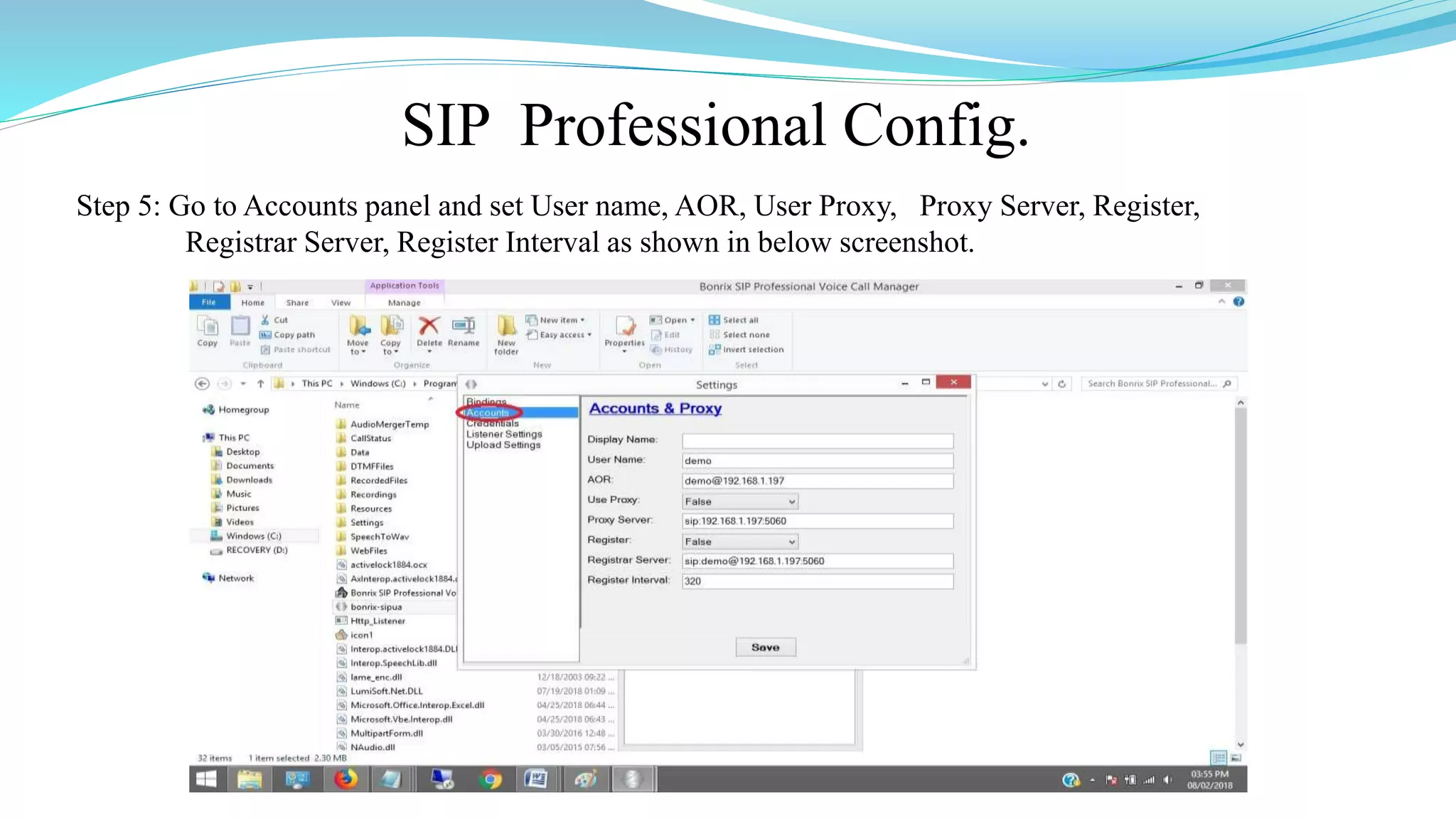Open Word from the taskbar
This screenshot has width=1456, height=819.
535,779
